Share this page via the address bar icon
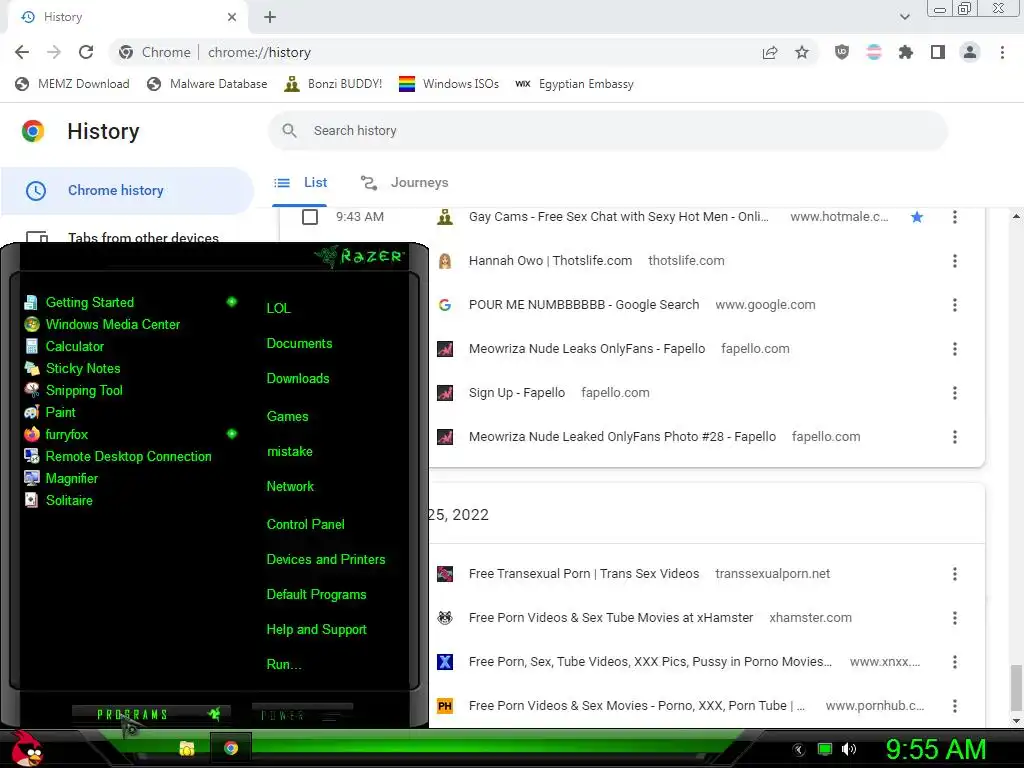 pos(770,52)
